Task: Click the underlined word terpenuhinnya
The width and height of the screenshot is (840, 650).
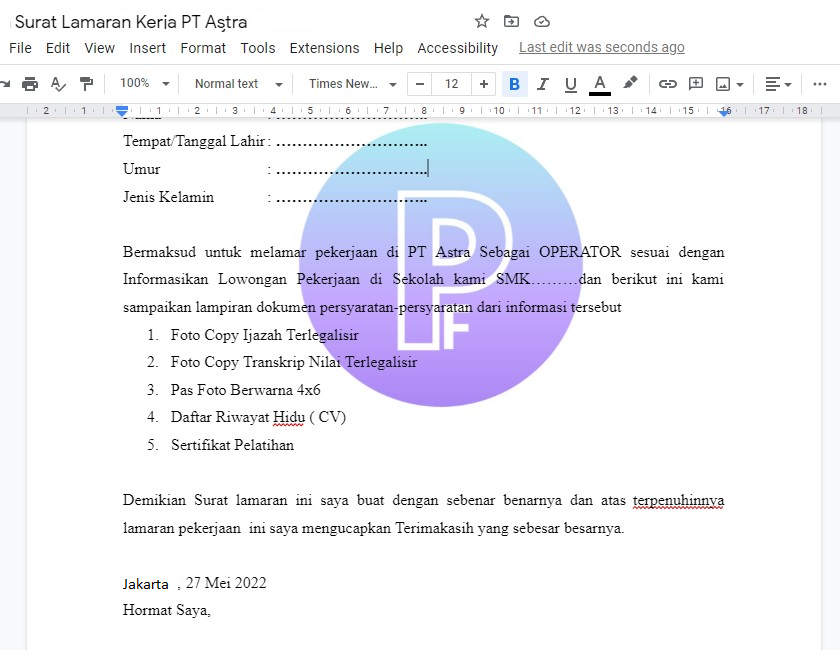Action: coord(678,500)
